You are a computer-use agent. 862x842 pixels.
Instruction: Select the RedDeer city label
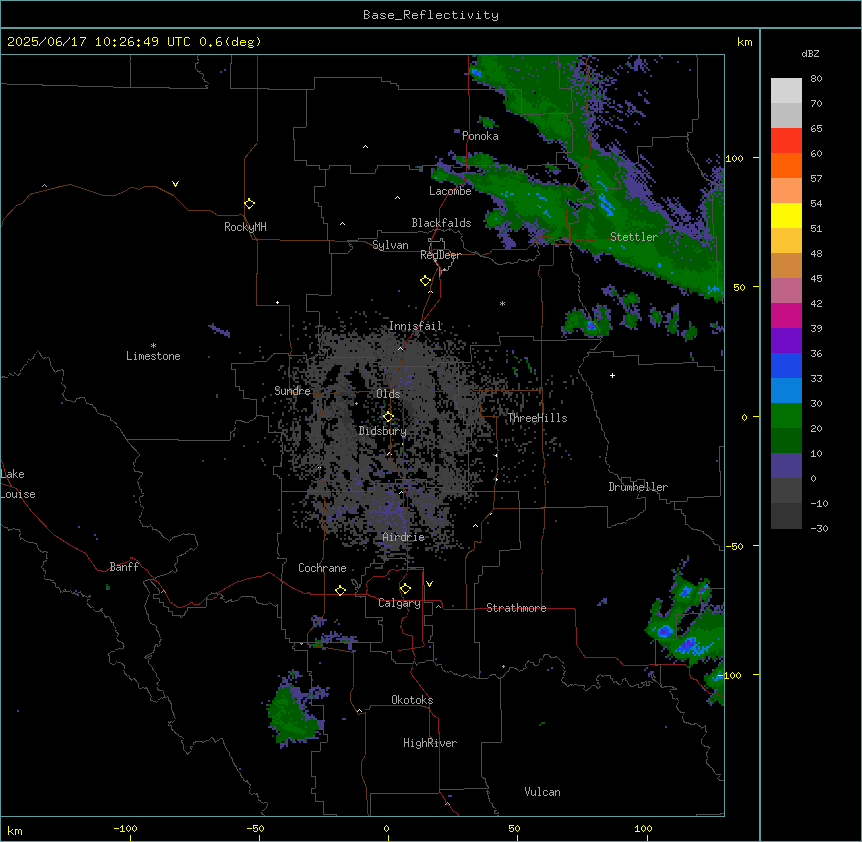point(440,255)
